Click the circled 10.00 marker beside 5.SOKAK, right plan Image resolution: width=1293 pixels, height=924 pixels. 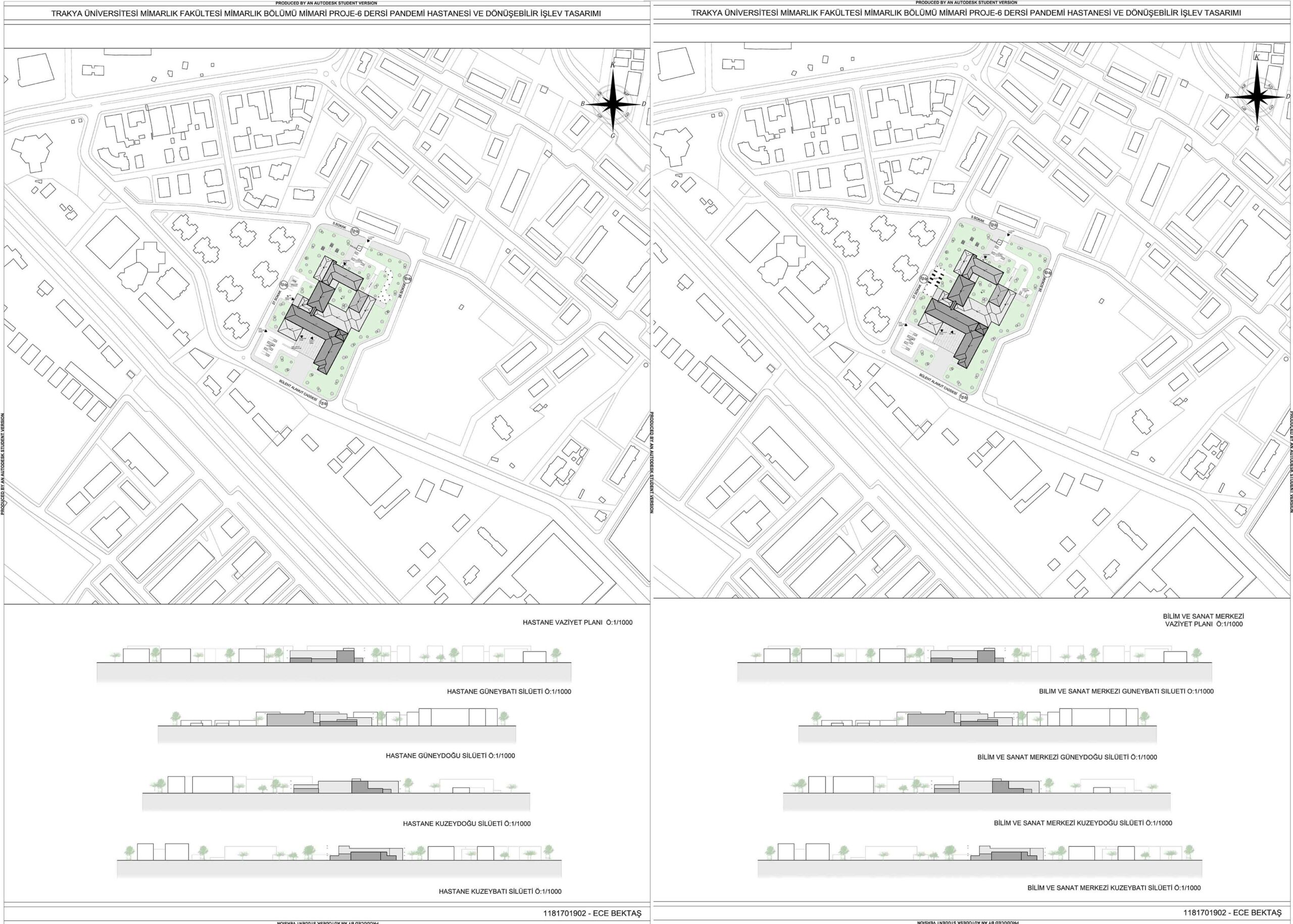click(994, 225)
